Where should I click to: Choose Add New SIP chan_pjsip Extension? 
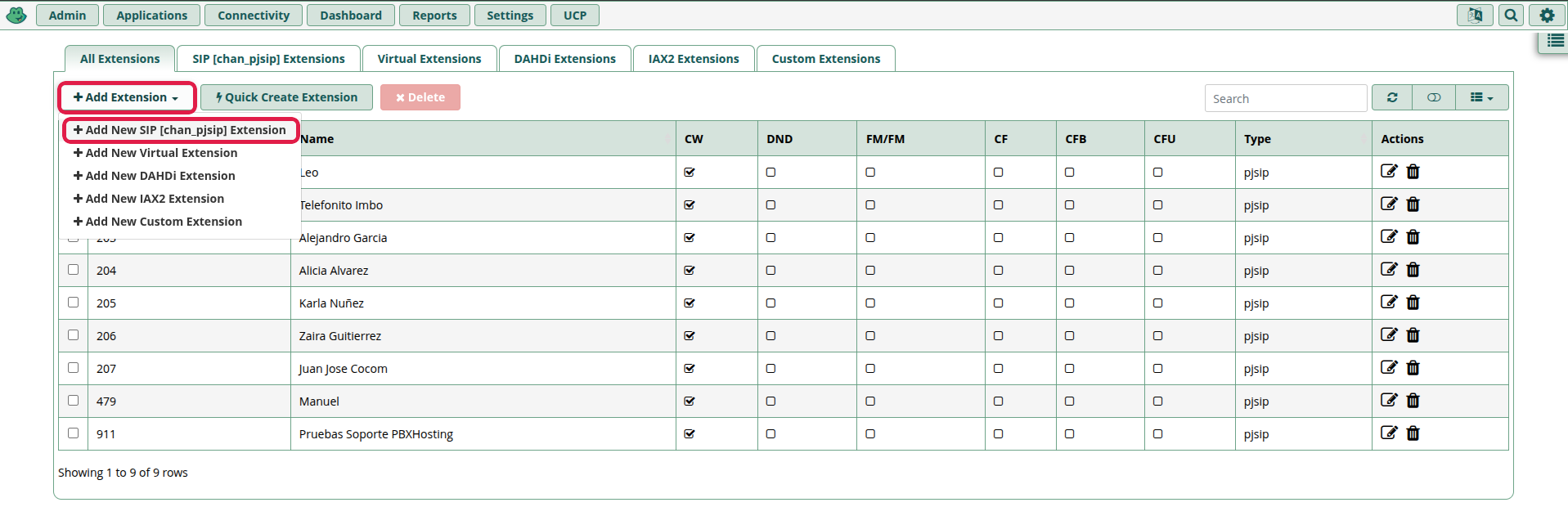point(181,130)
